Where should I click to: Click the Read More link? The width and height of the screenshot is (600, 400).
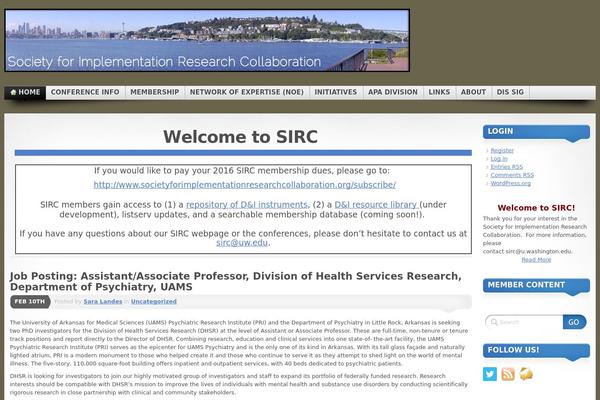point(536,260)
